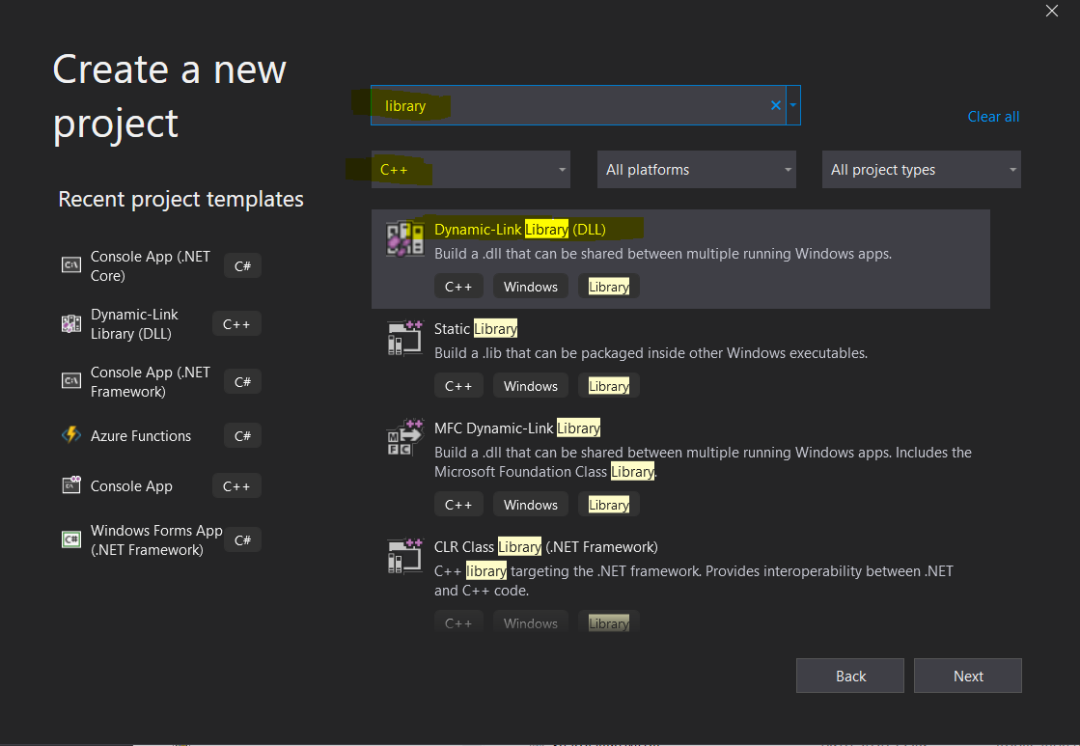This screenshot has height=746, width=1080.
Task: Click the C# badge beside Windows Forms App
Action: tap(242, 540)
